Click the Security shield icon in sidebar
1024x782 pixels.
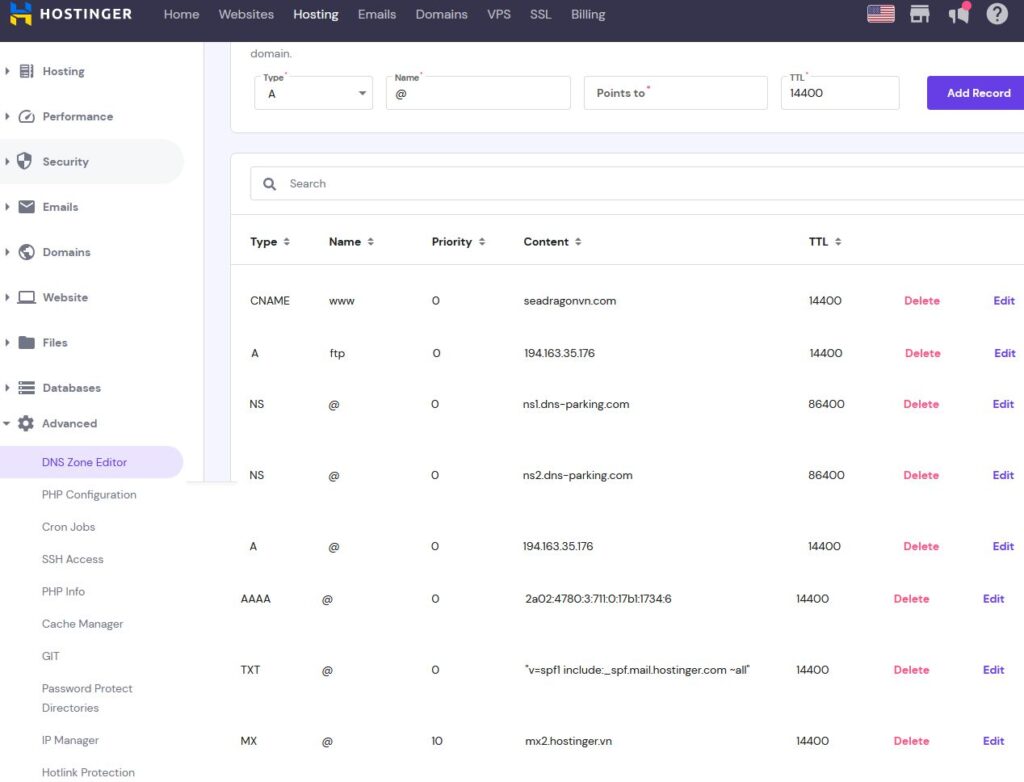point(26,162)
